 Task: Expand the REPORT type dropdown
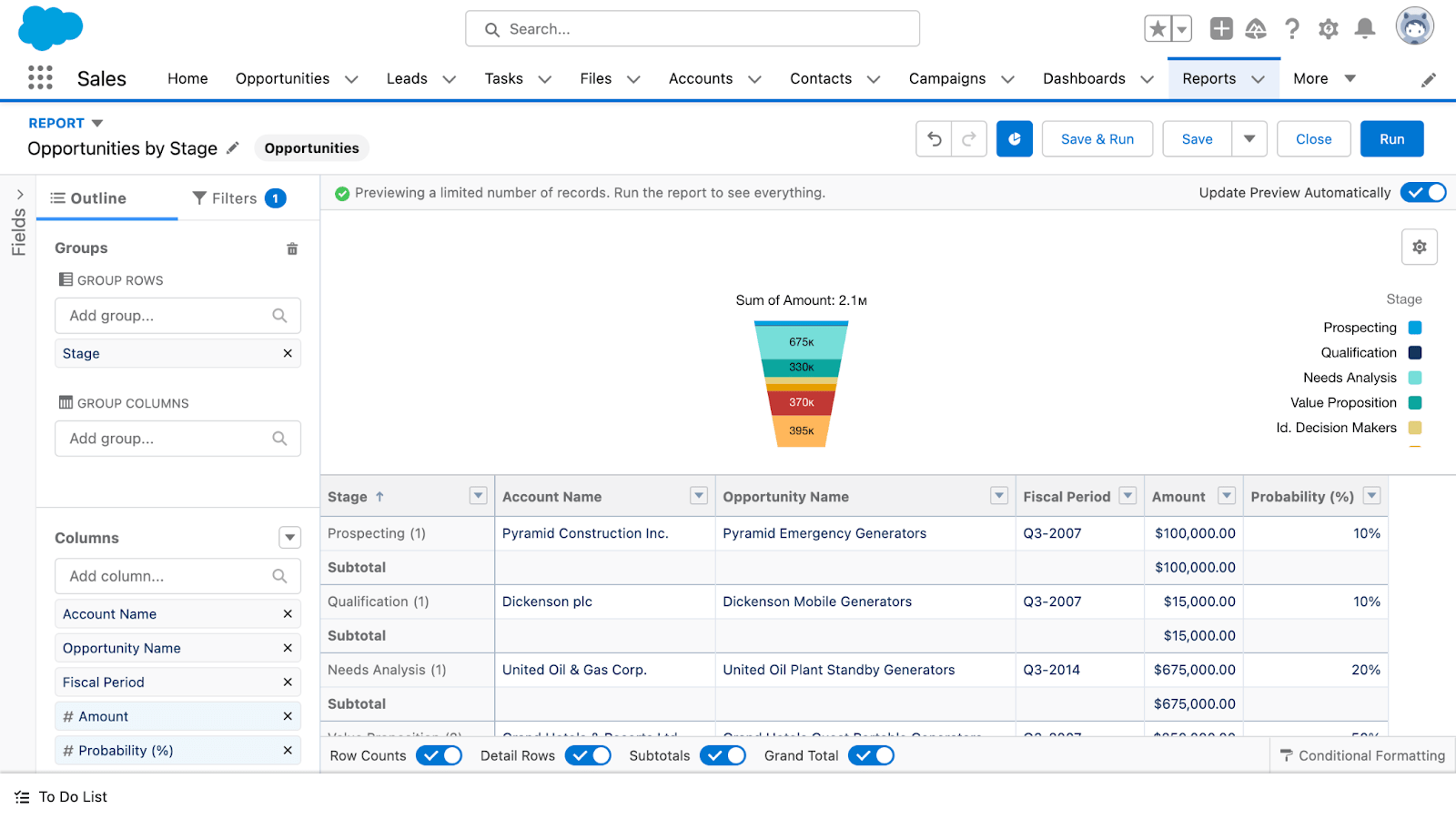tap(97, 123)
